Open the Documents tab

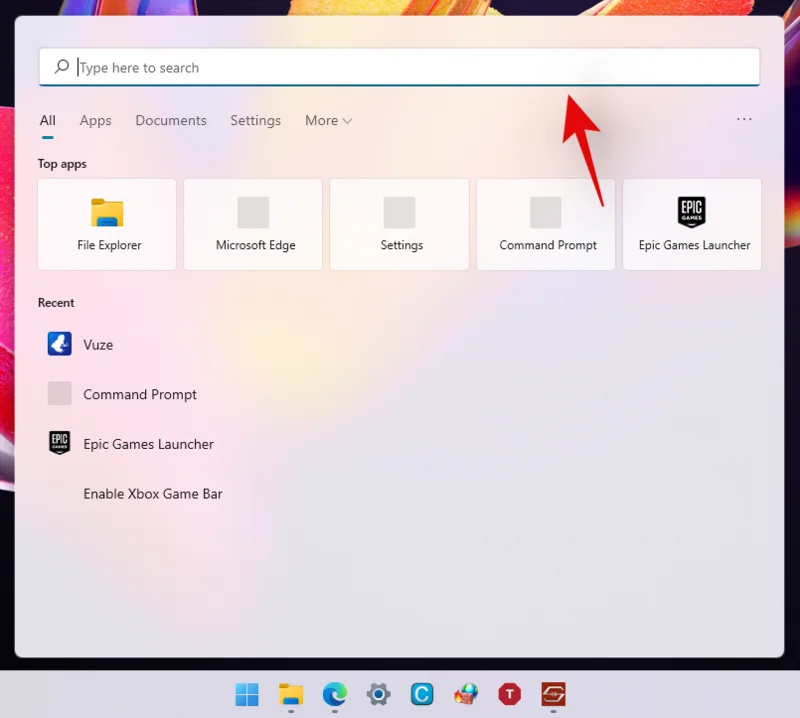pyautogui.click(x=171, y=120)
